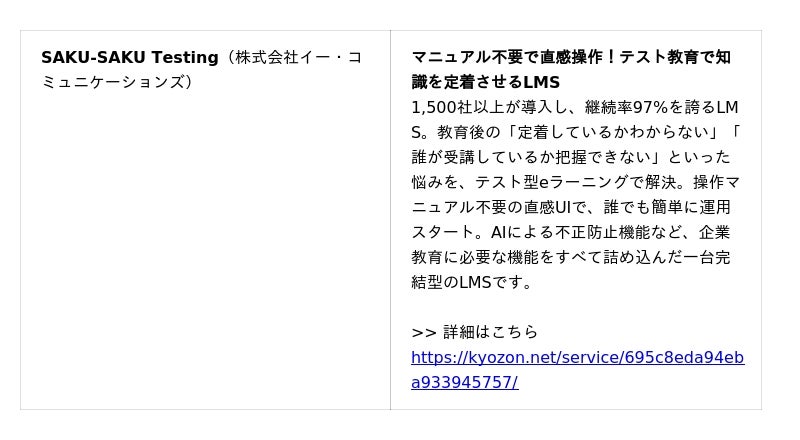Click the bold 識を定着させるLMS heading line
800x440 pixels.
485,82
